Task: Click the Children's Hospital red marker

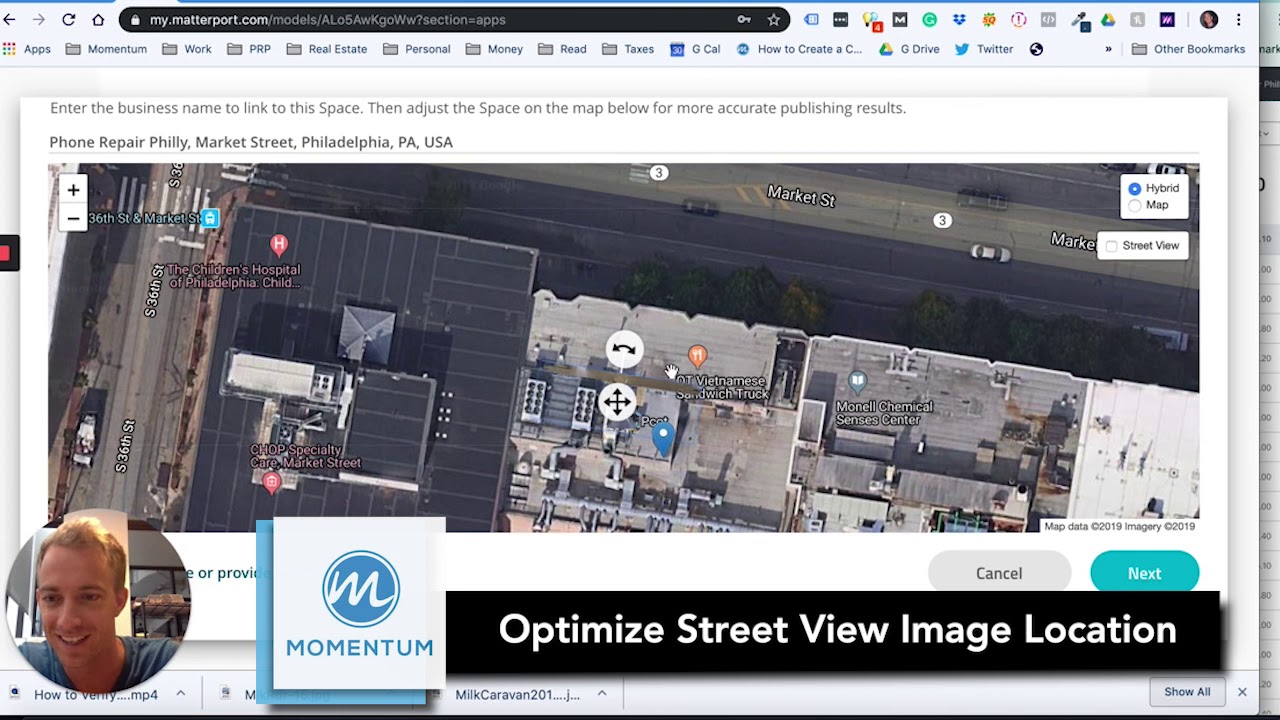Action: [279, 244]
